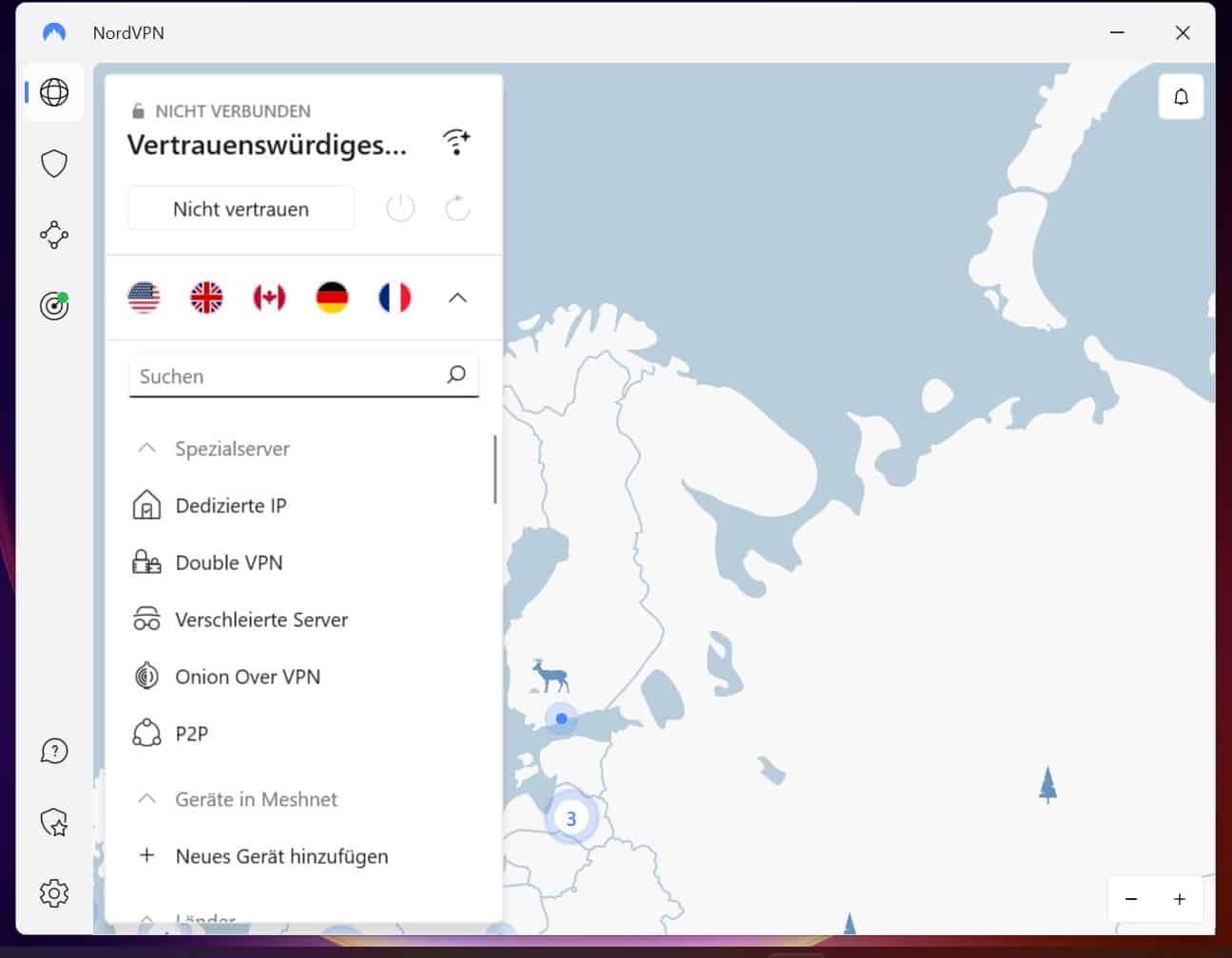Connect to United States flag
This screenshot has height=958, width=1232.
coord(144,297)
